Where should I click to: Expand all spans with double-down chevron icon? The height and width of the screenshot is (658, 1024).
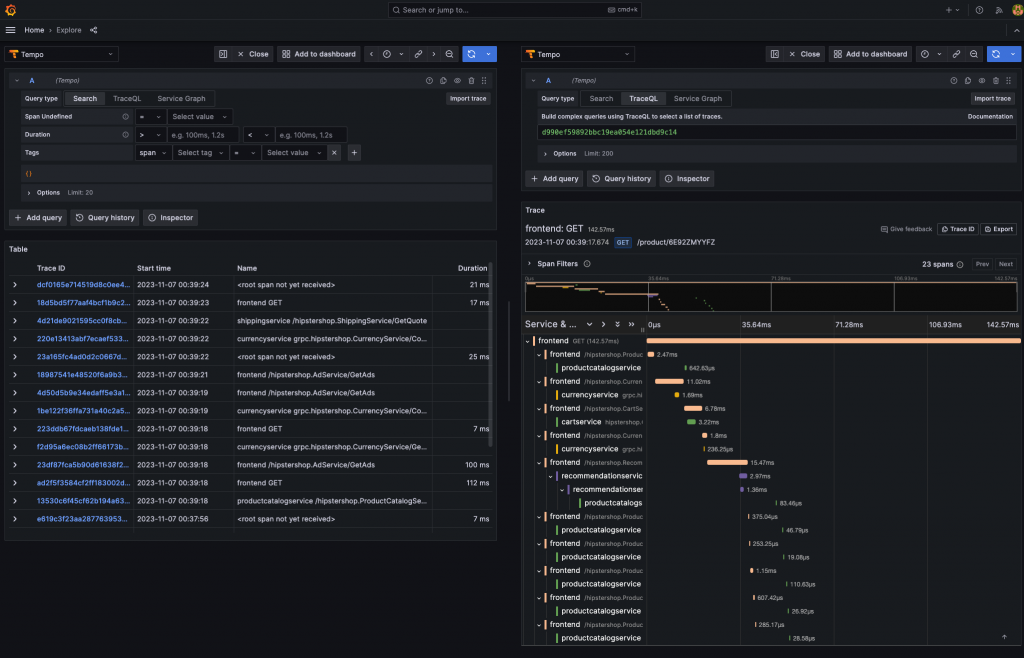pyautogui.click(x=617, y=324)
